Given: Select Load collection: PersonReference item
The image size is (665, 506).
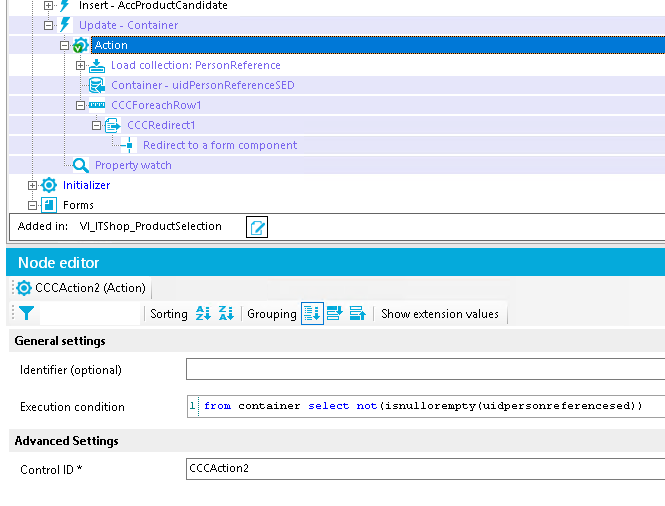Looking at the screenshot, I should point(196,65).
